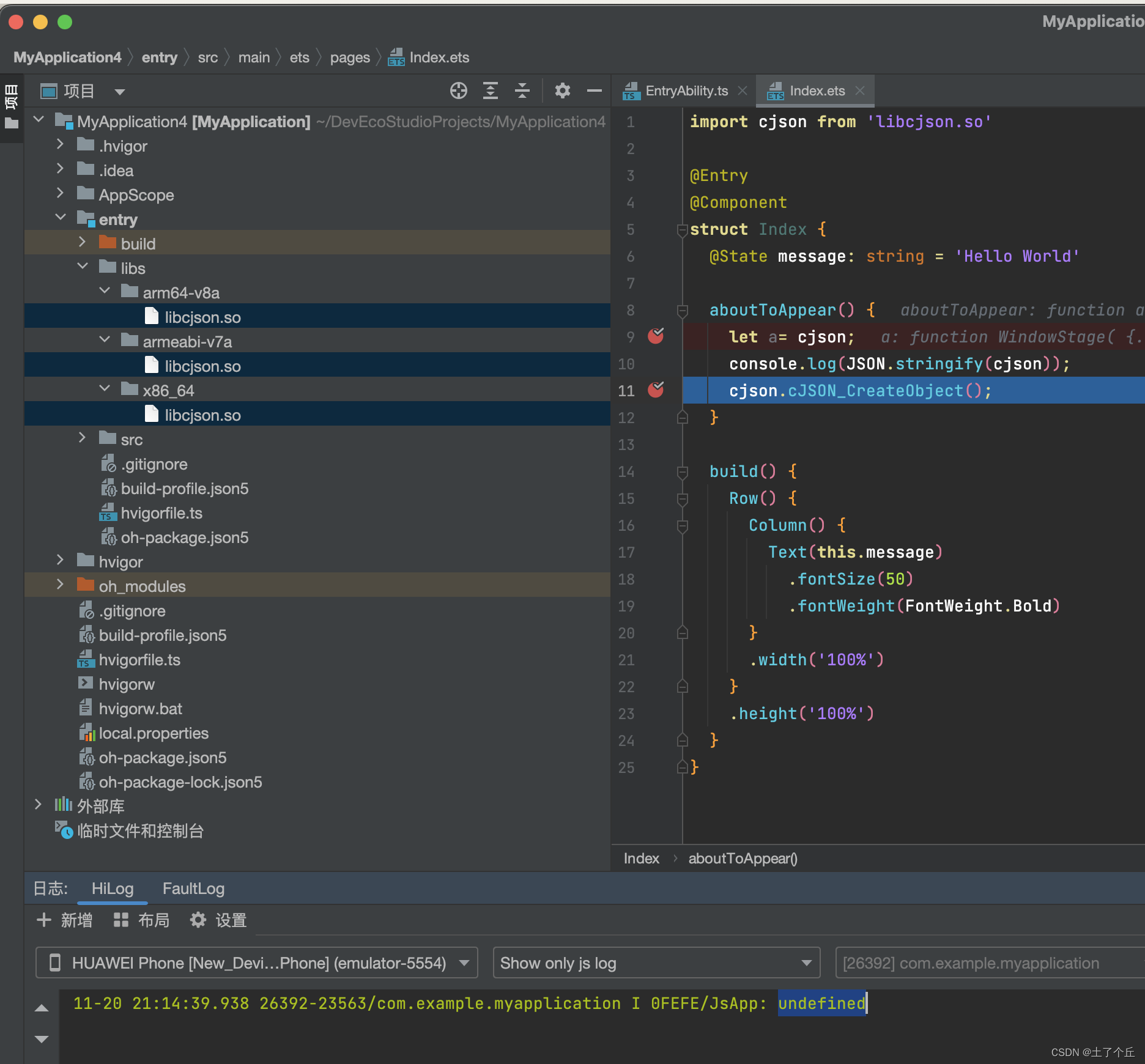Open the local.properties file
This screenshot has width=1145, height=1064.
(154, 733)
